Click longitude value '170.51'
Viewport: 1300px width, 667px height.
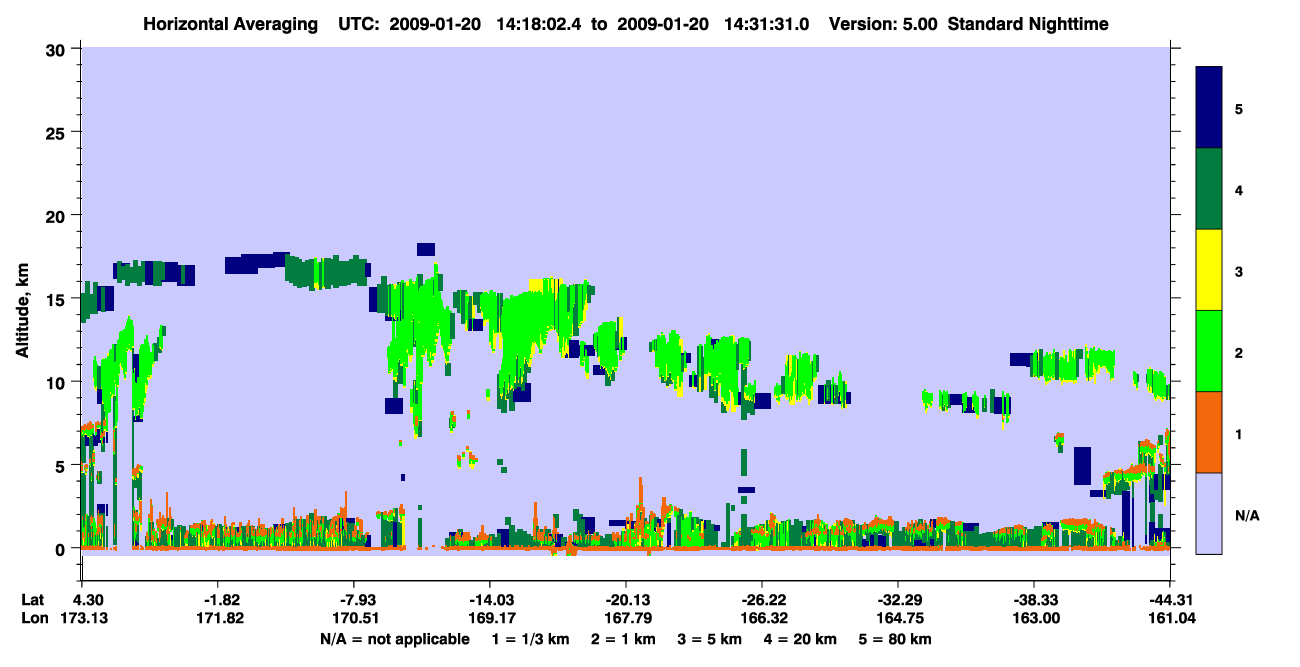point(354,618)
